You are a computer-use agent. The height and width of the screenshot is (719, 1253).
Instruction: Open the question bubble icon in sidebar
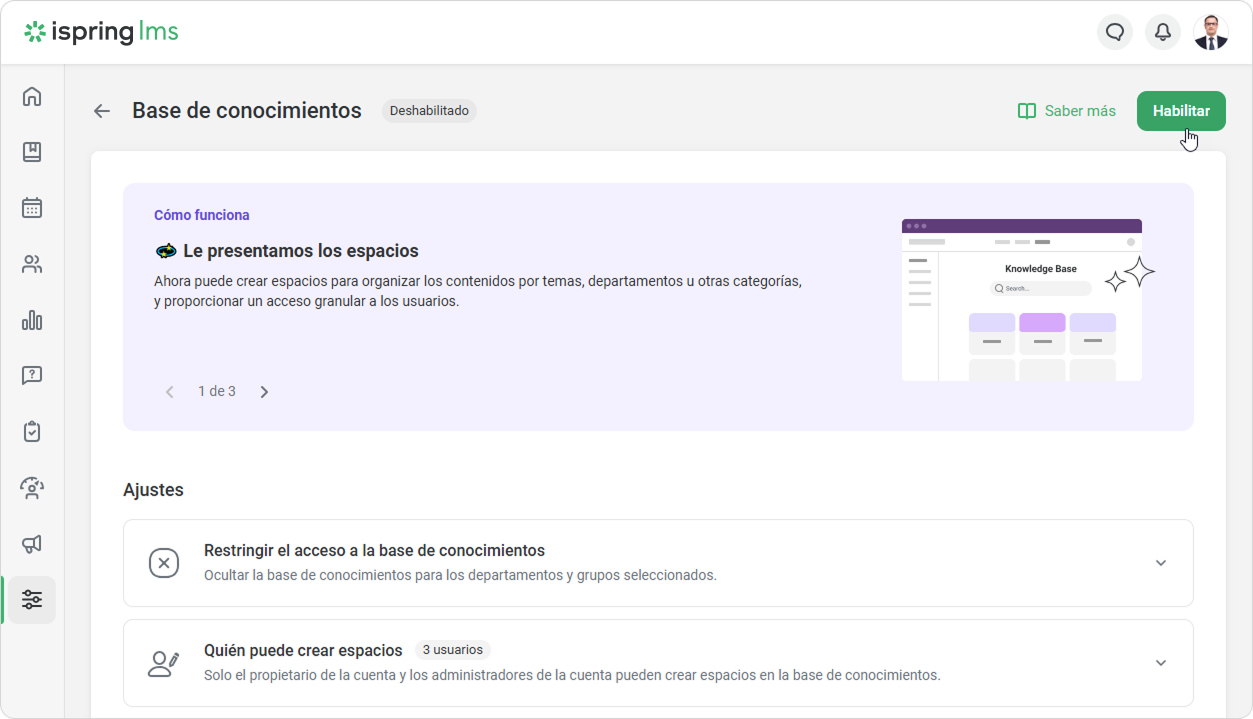[32, 376]
